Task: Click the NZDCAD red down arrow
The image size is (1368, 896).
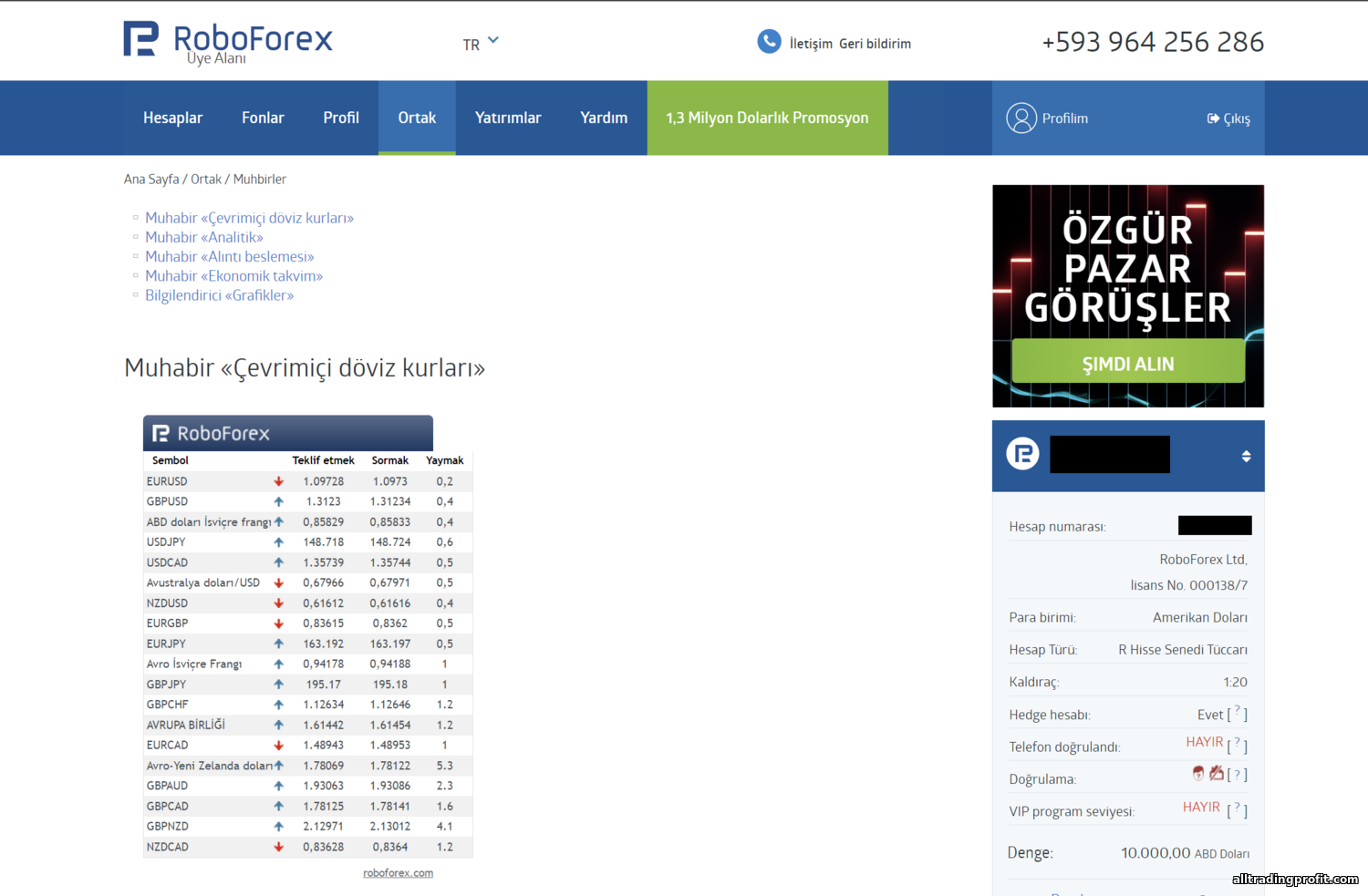Action: click(x=279, y=847)
